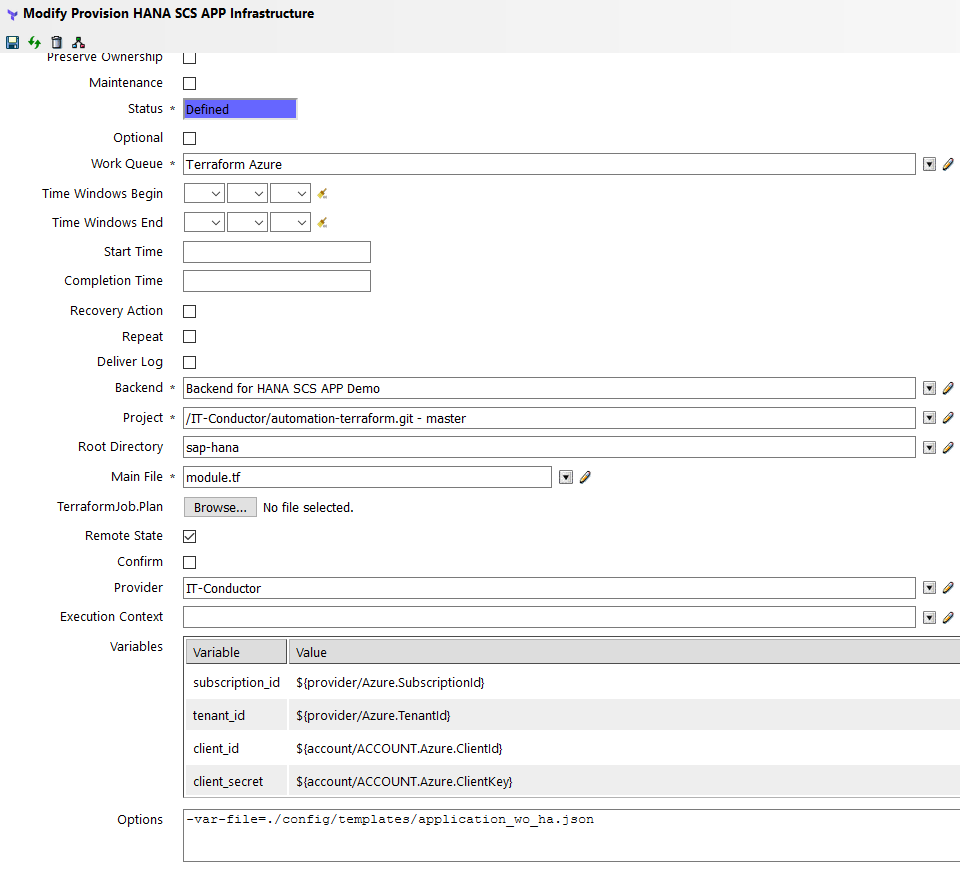Click the Value column header
This screenshot has height=869, width=960.
(624, 652)
